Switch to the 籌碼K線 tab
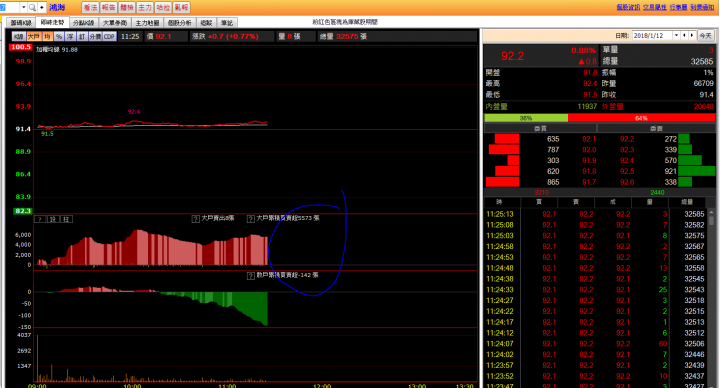 [21, 22]
